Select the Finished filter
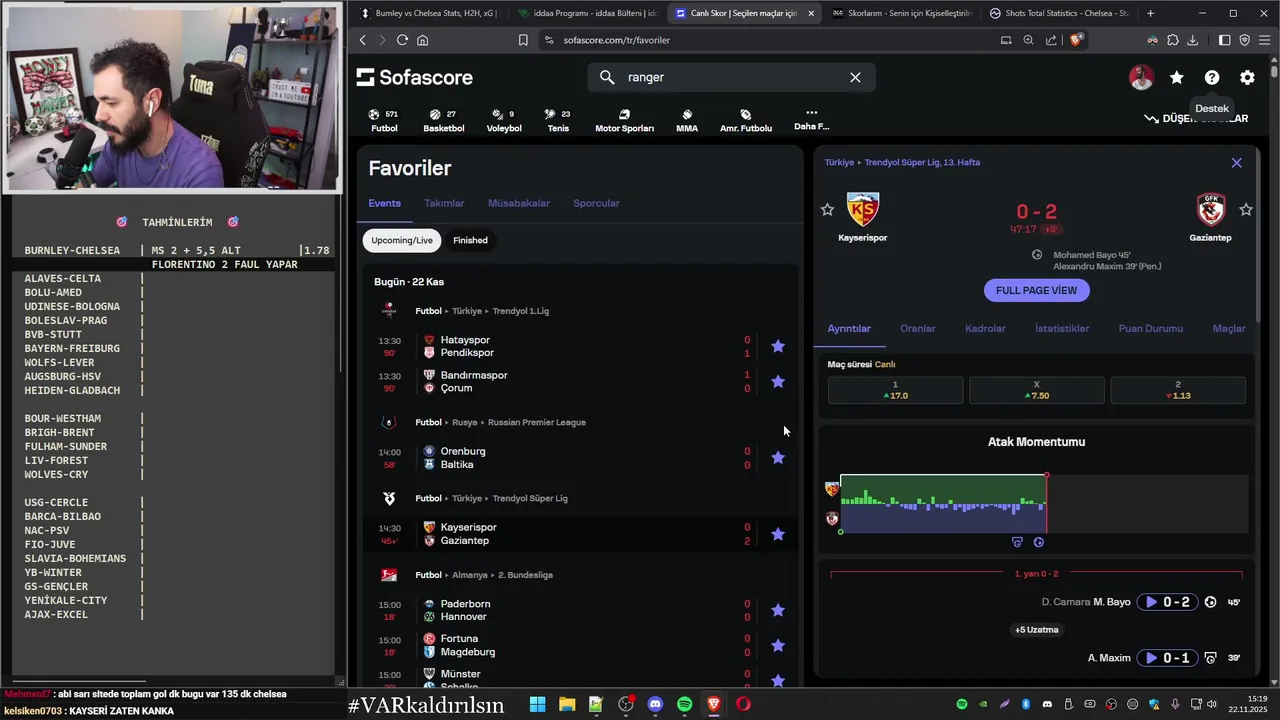 pos(470,240)
